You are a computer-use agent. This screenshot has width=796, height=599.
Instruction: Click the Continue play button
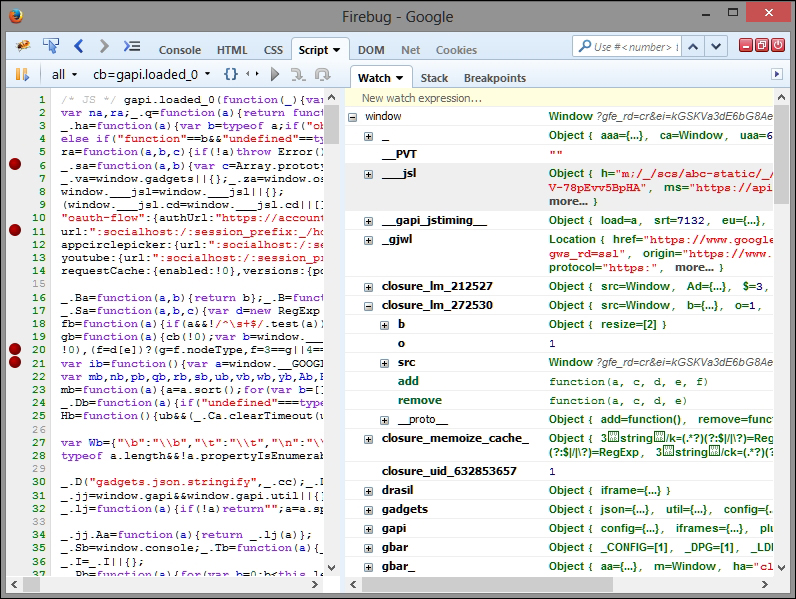pyautogui.click(x=275, y=74)
